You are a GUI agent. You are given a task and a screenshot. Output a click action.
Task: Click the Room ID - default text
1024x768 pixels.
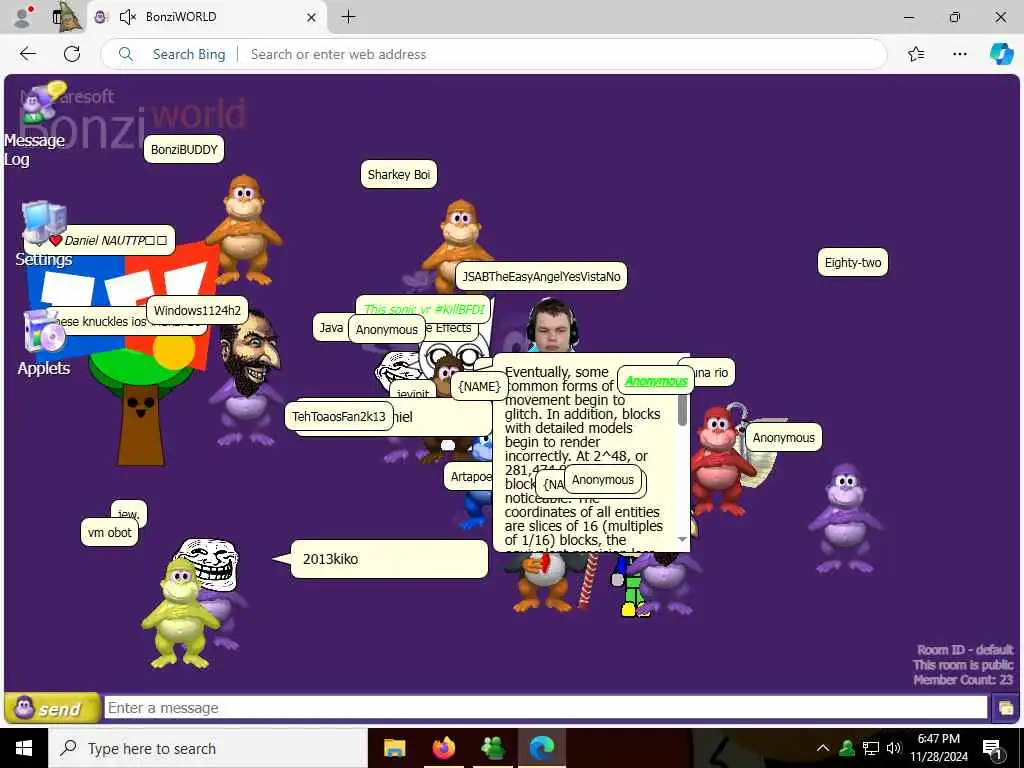[965, 650]
